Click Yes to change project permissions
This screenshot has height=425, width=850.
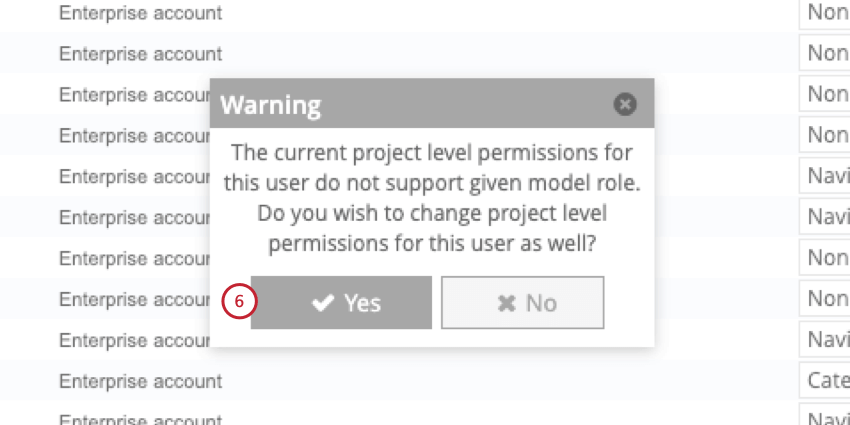pyautogui.click(x=341, y=303)
